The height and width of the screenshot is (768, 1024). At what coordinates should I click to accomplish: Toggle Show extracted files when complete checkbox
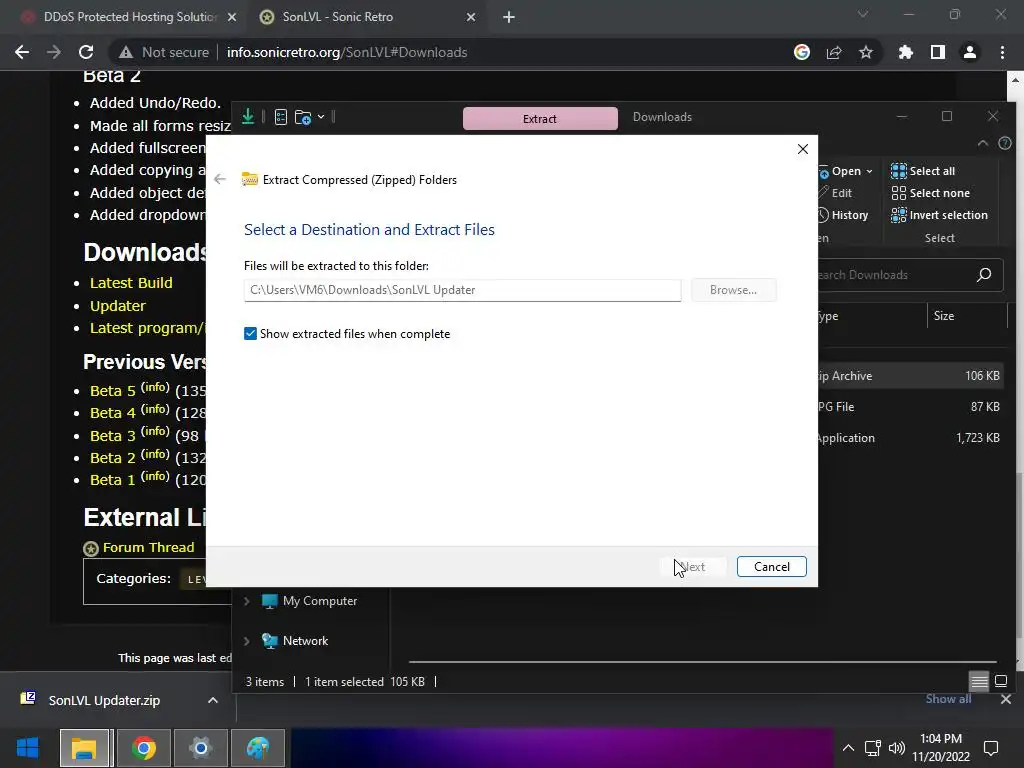[x=250, y=334]
